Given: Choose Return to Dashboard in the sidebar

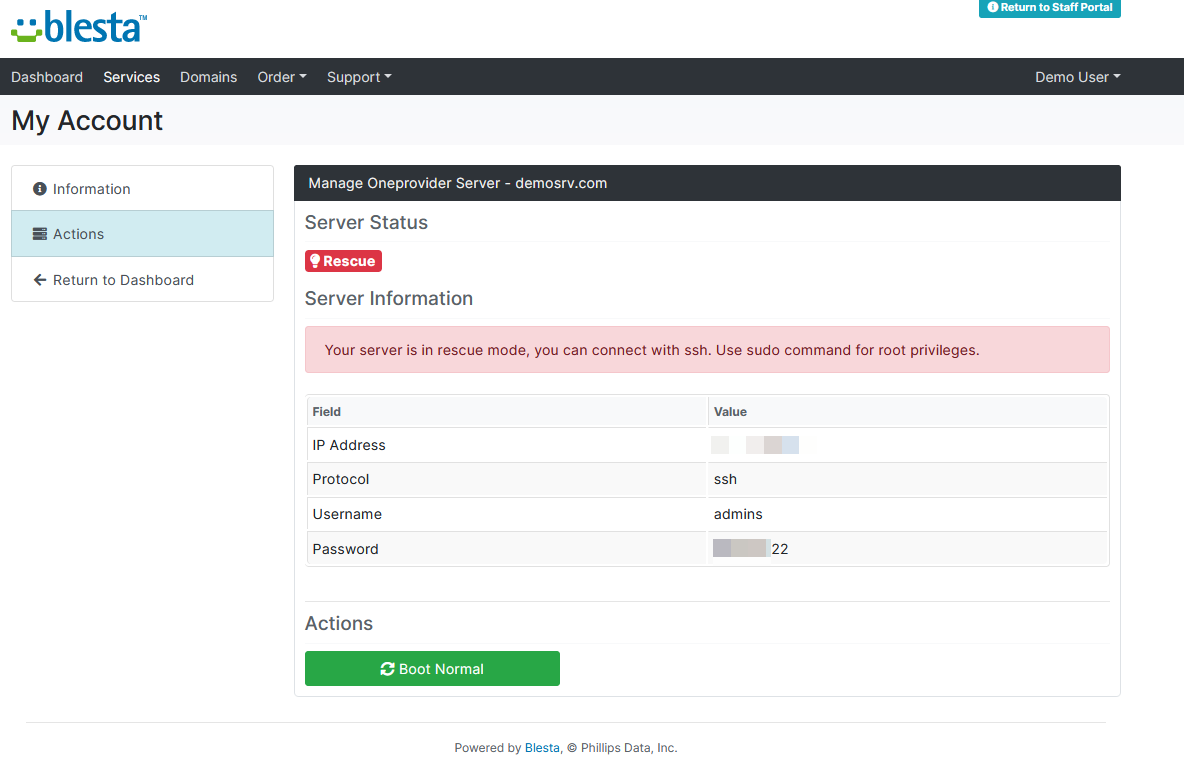Looking at the screenshot, I should [x=142, y=279].
